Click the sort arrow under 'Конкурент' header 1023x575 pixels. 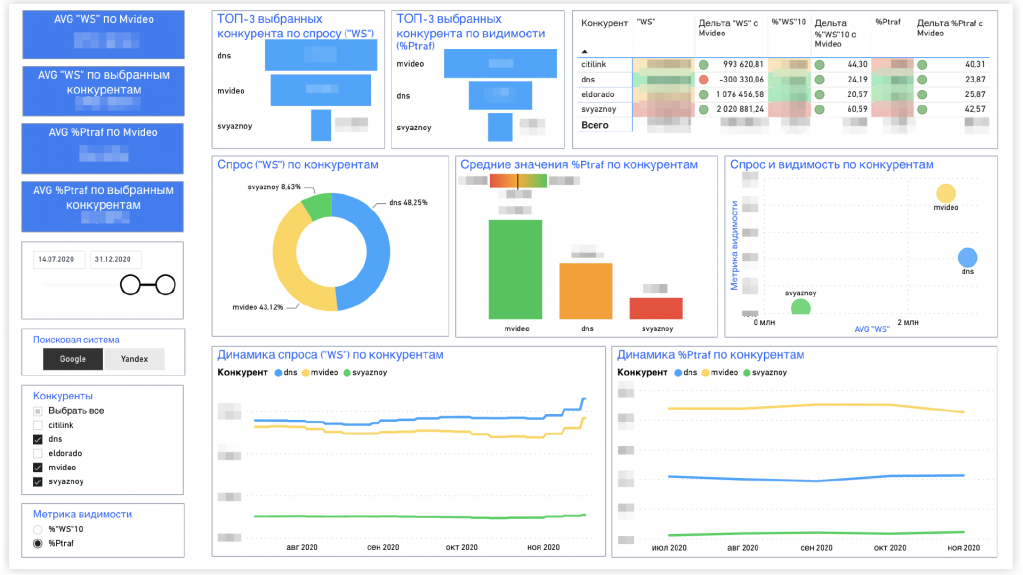coord(585,51)
